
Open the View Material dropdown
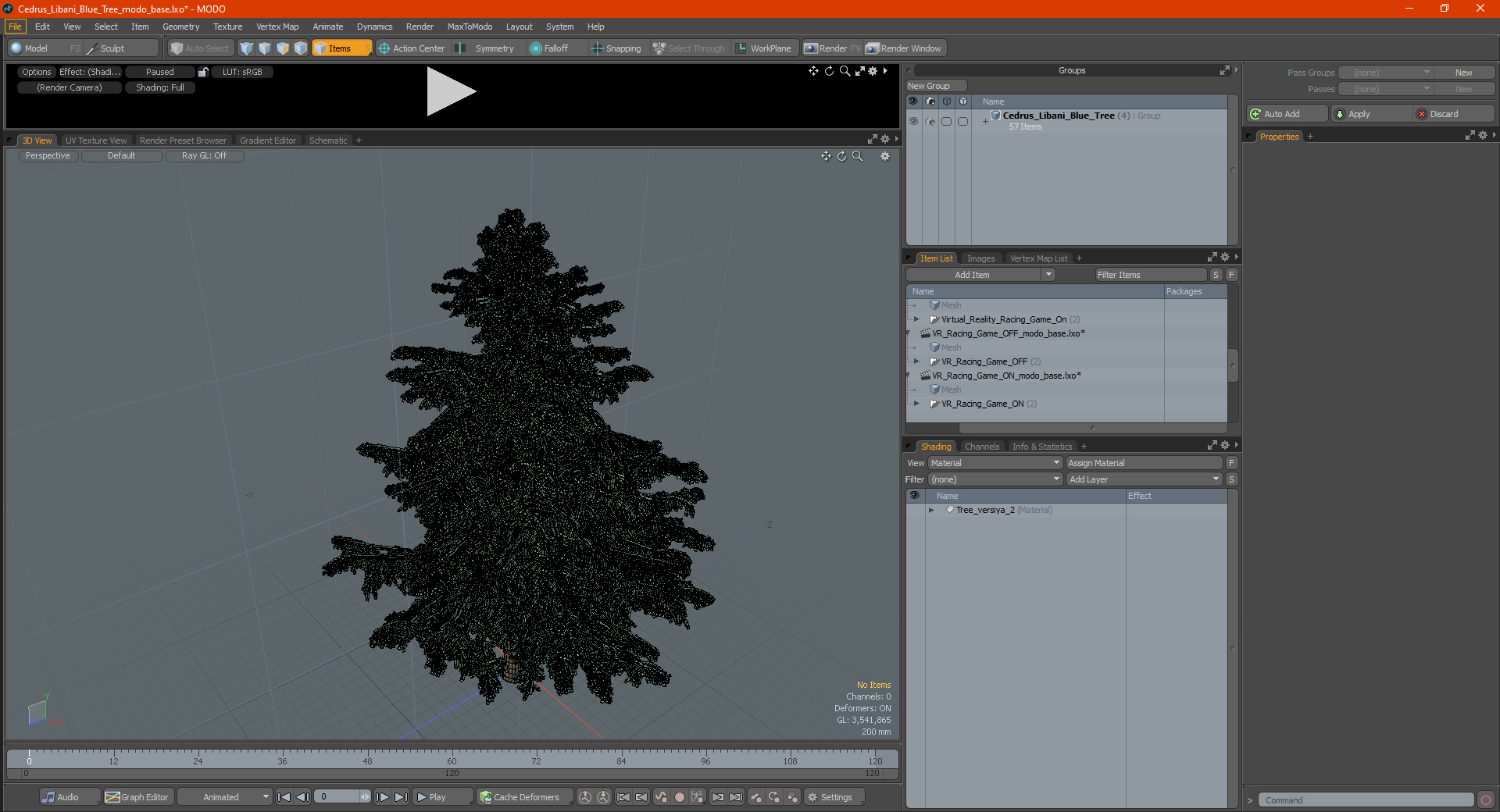click(x=995, y=463)
